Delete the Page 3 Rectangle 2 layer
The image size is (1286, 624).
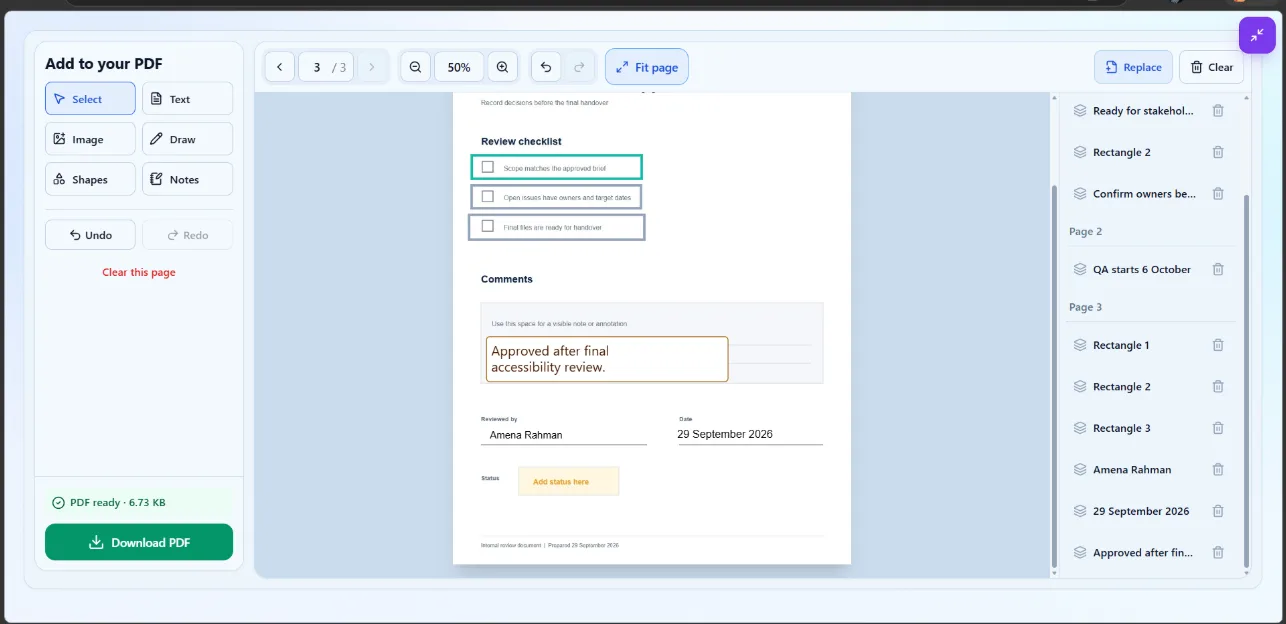tap(1218, 386)
